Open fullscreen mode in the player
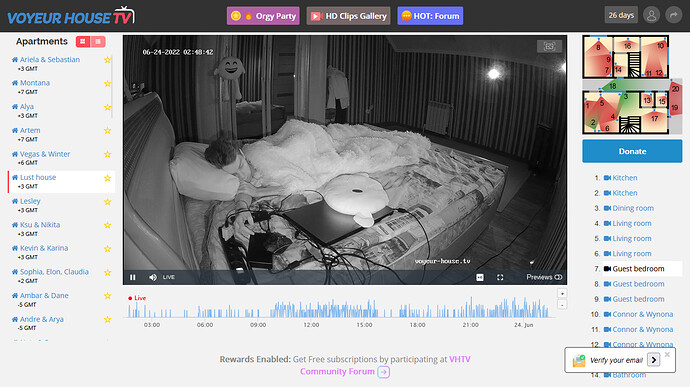The height and width of the screenshot is (387, 690). click(500, 277)
